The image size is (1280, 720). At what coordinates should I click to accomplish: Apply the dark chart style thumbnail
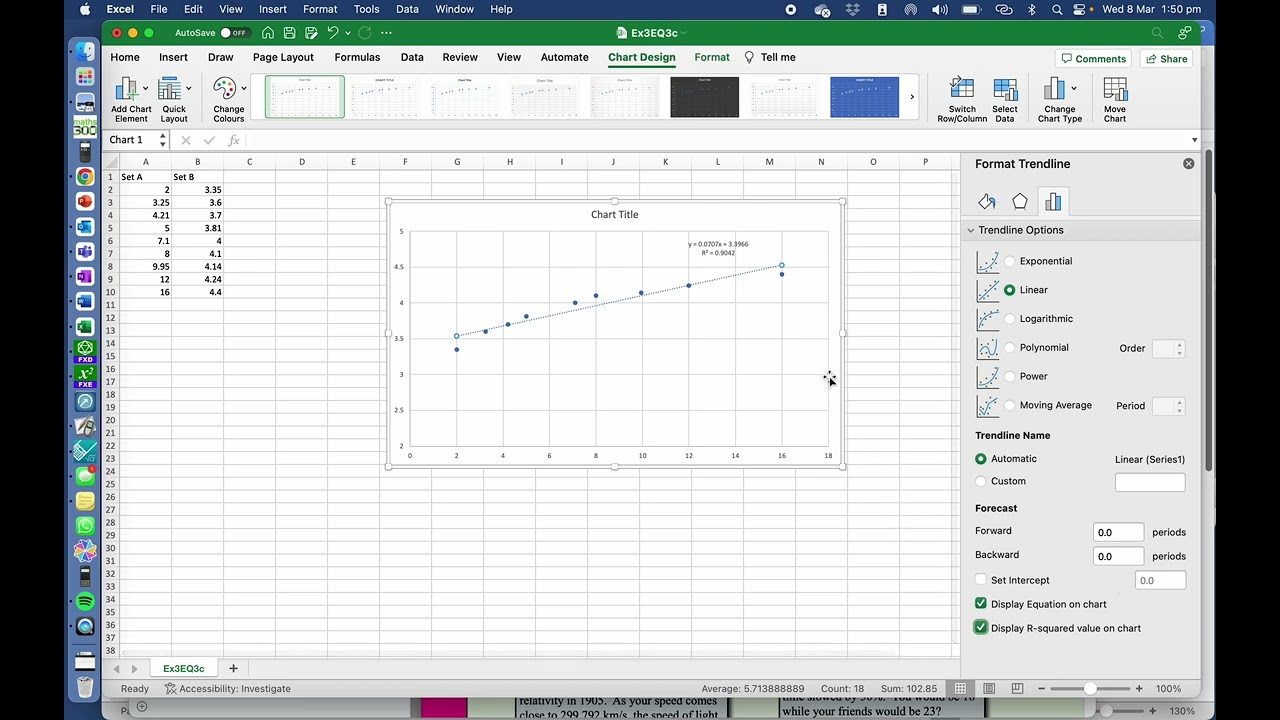[x=704, y=97]
